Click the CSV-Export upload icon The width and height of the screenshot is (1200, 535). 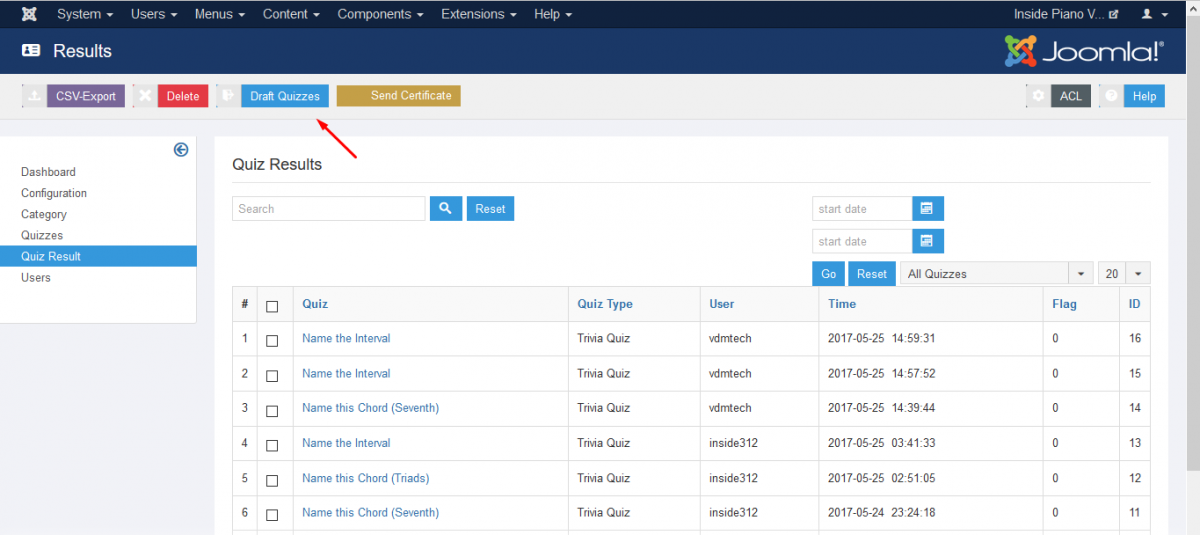(34, 96)
